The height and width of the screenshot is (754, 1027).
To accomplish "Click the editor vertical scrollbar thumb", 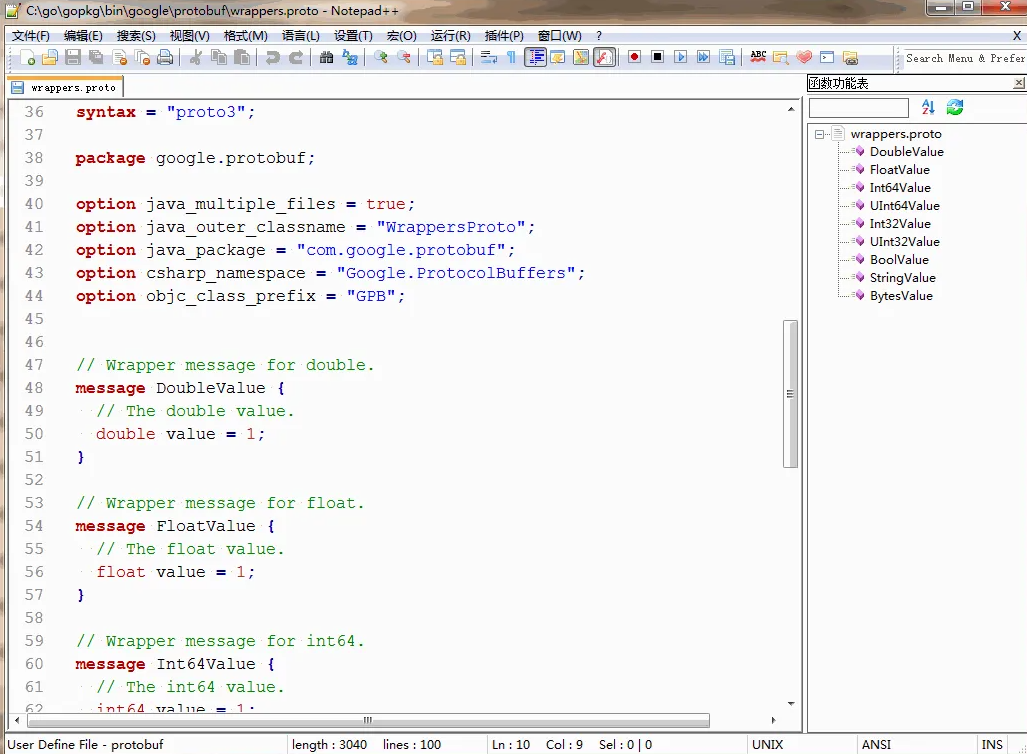I will tap(790, 394).
